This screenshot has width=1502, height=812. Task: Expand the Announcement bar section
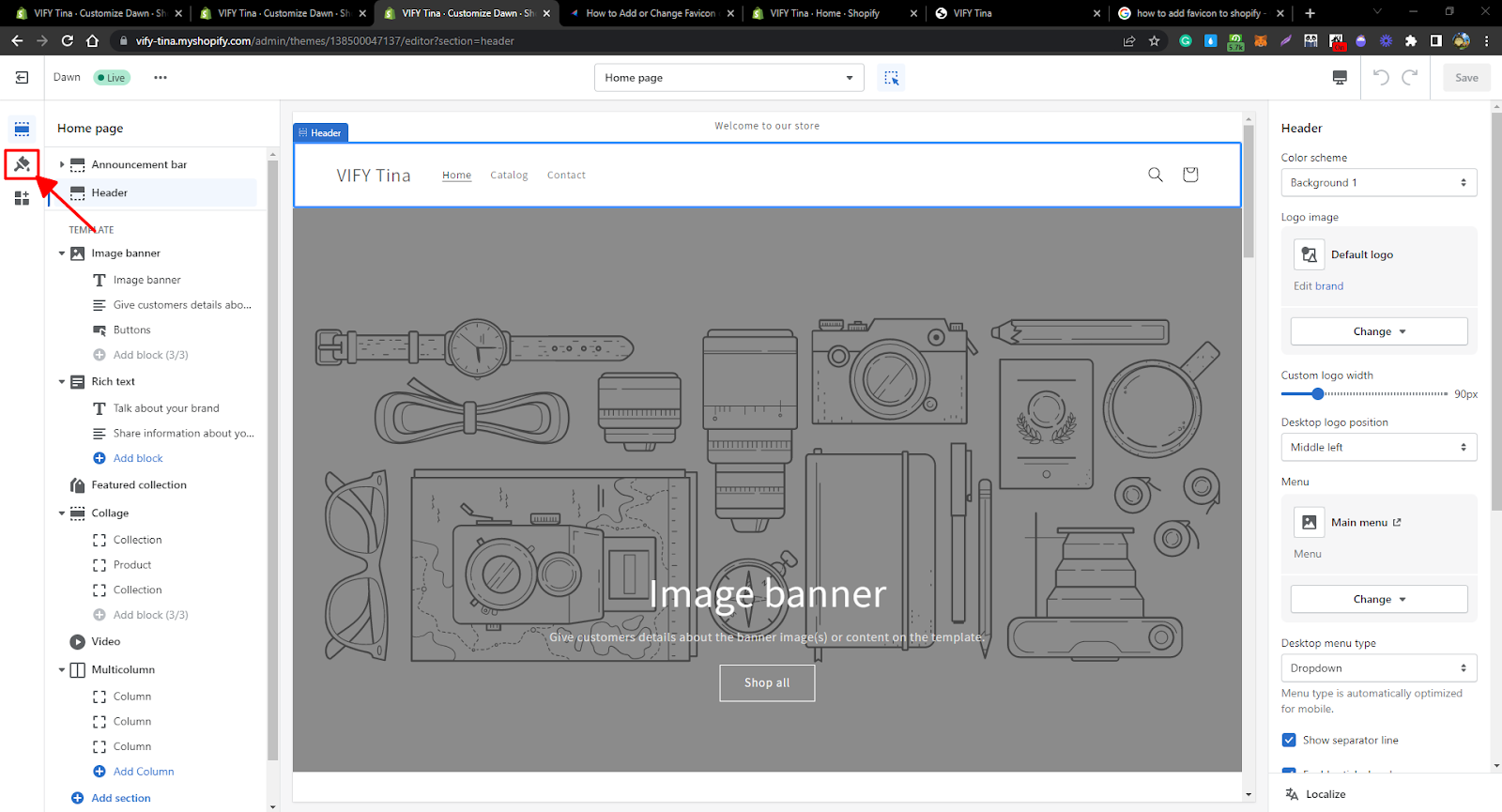tap(62, 164)
